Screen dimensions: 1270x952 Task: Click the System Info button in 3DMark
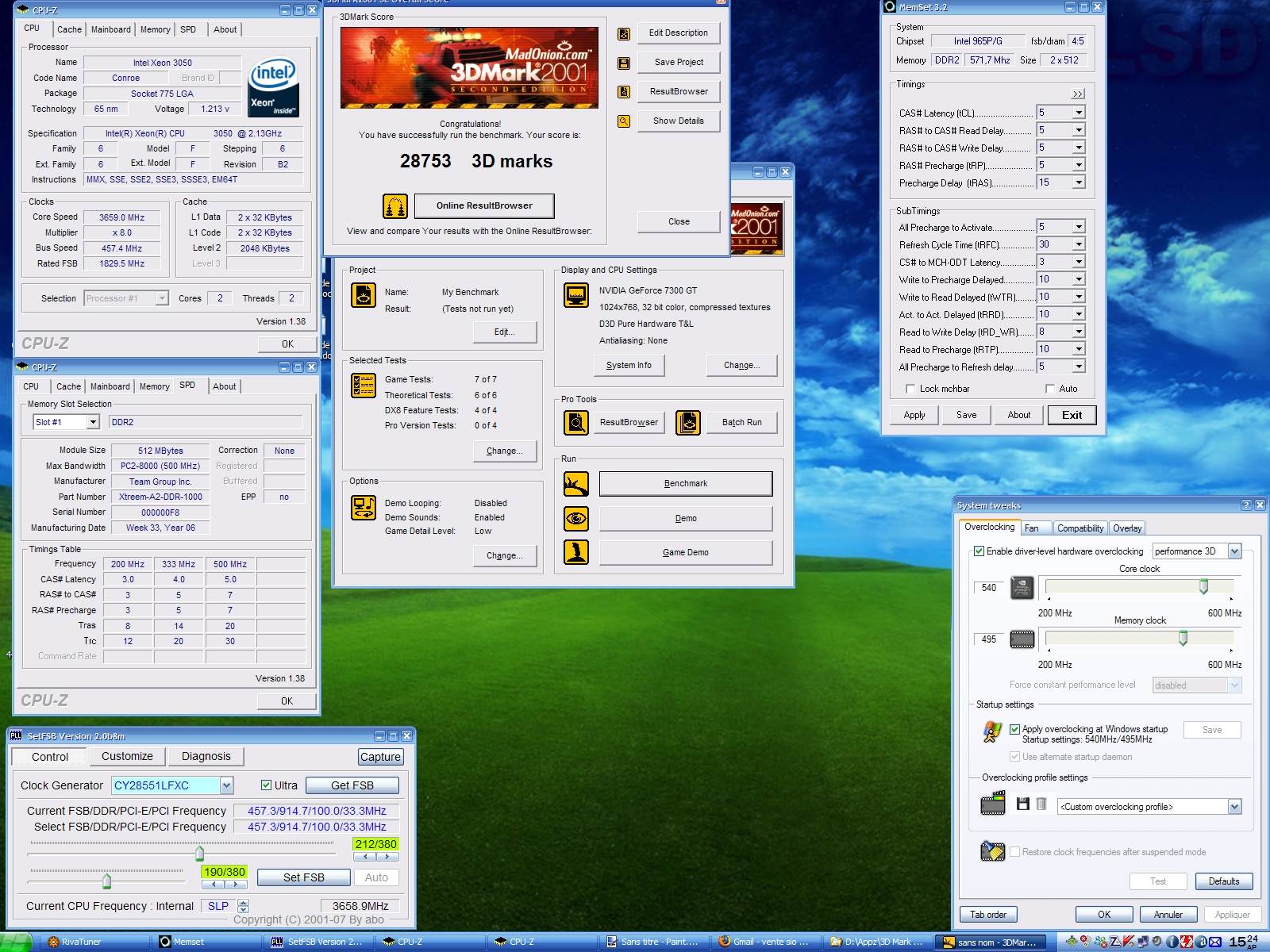629,365
